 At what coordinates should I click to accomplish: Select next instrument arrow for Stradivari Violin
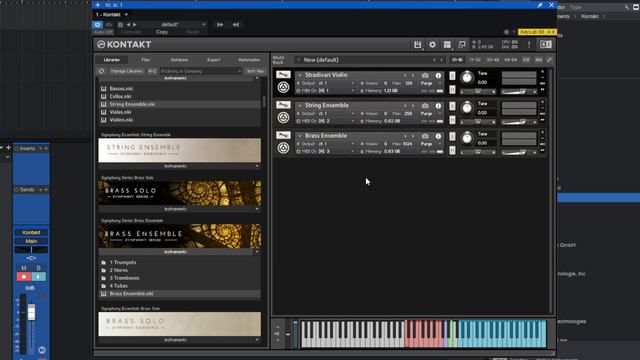pos(413,76)
